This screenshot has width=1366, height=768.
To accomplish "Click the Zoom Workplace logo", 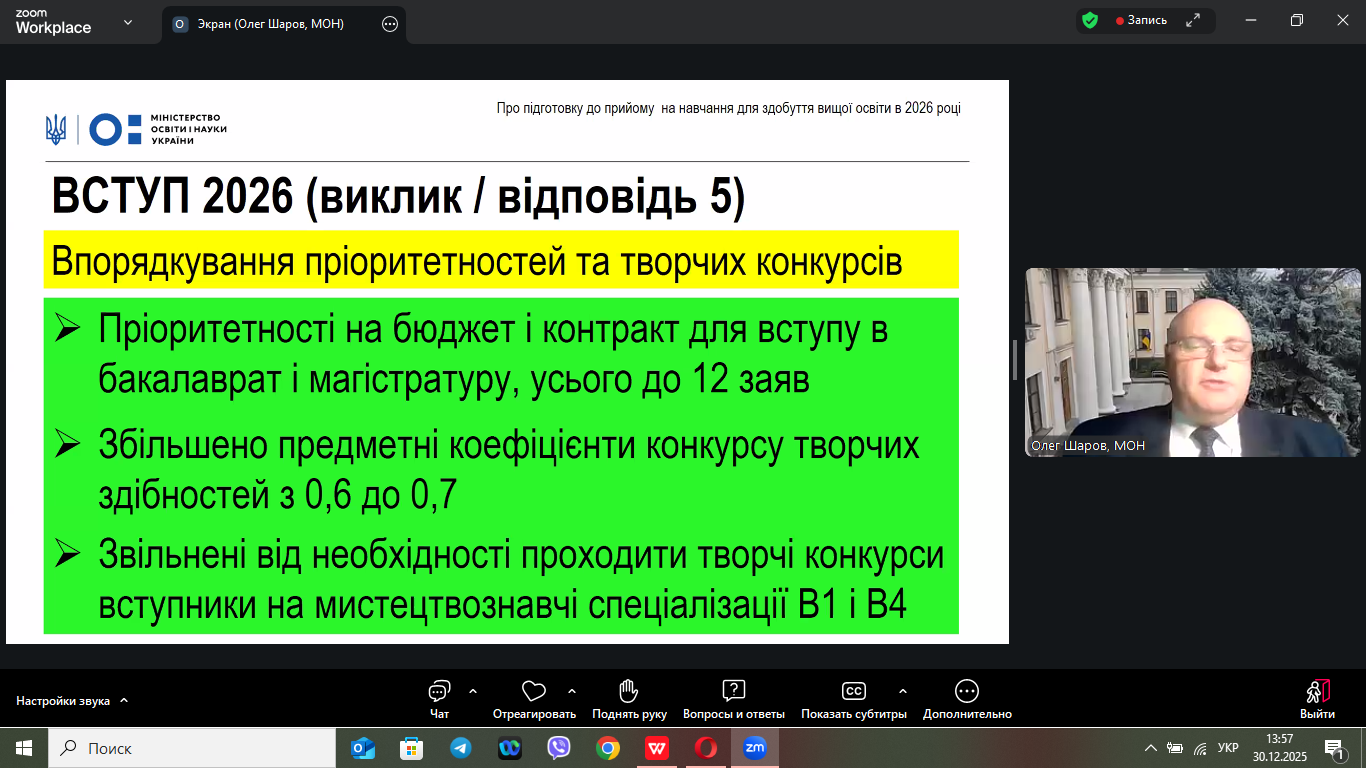I will coord(53,23).
